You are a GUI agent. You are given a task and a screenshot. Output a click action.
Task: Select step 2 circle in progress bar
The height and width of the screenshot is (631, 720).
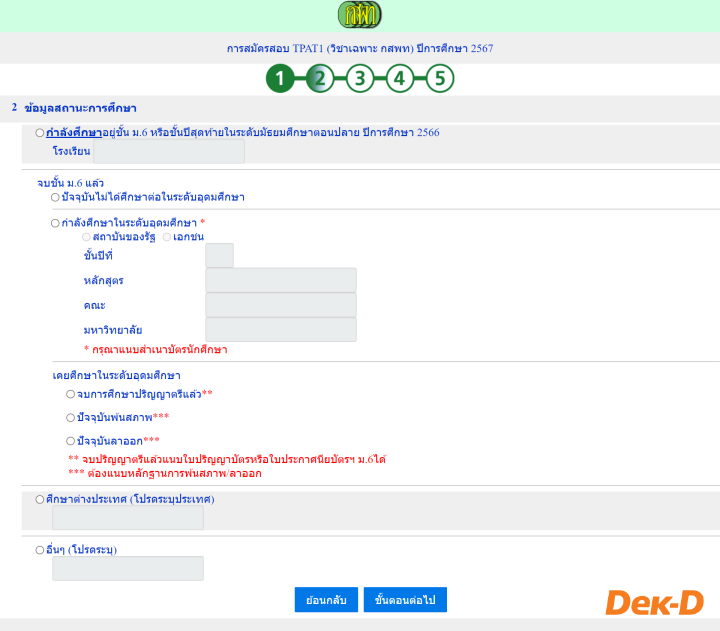coord(320,79)
